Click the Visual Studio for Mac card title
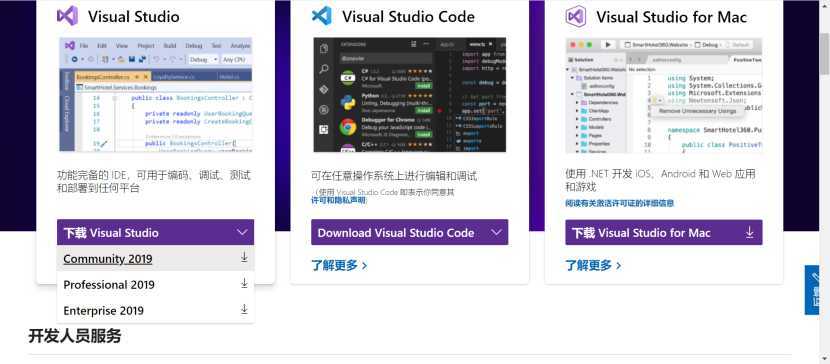 click(x=671, y=17)
